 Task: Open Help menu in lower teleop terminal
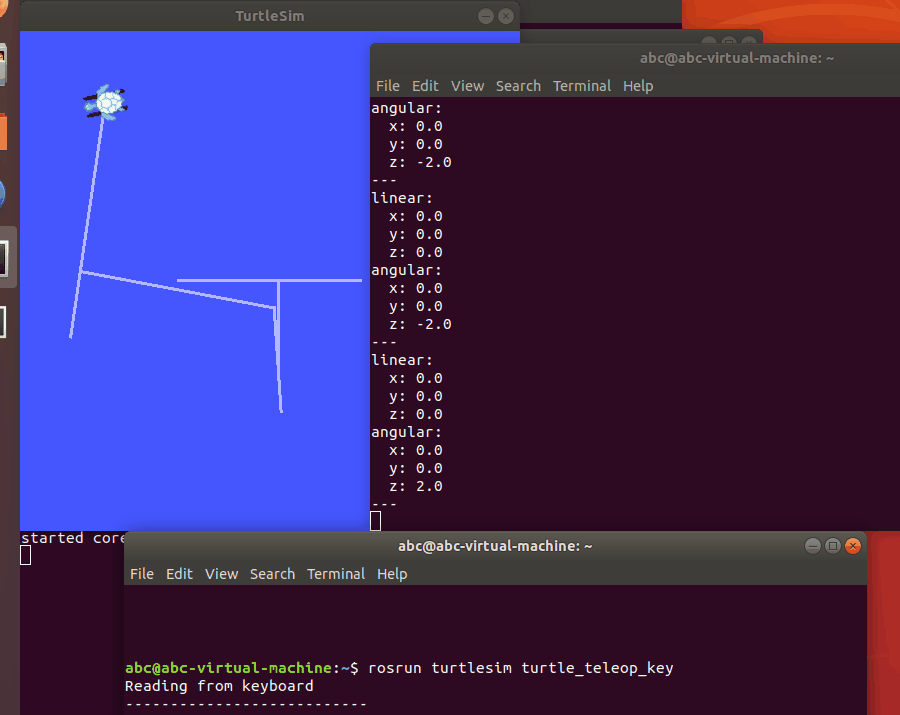(x=392, y=574)
